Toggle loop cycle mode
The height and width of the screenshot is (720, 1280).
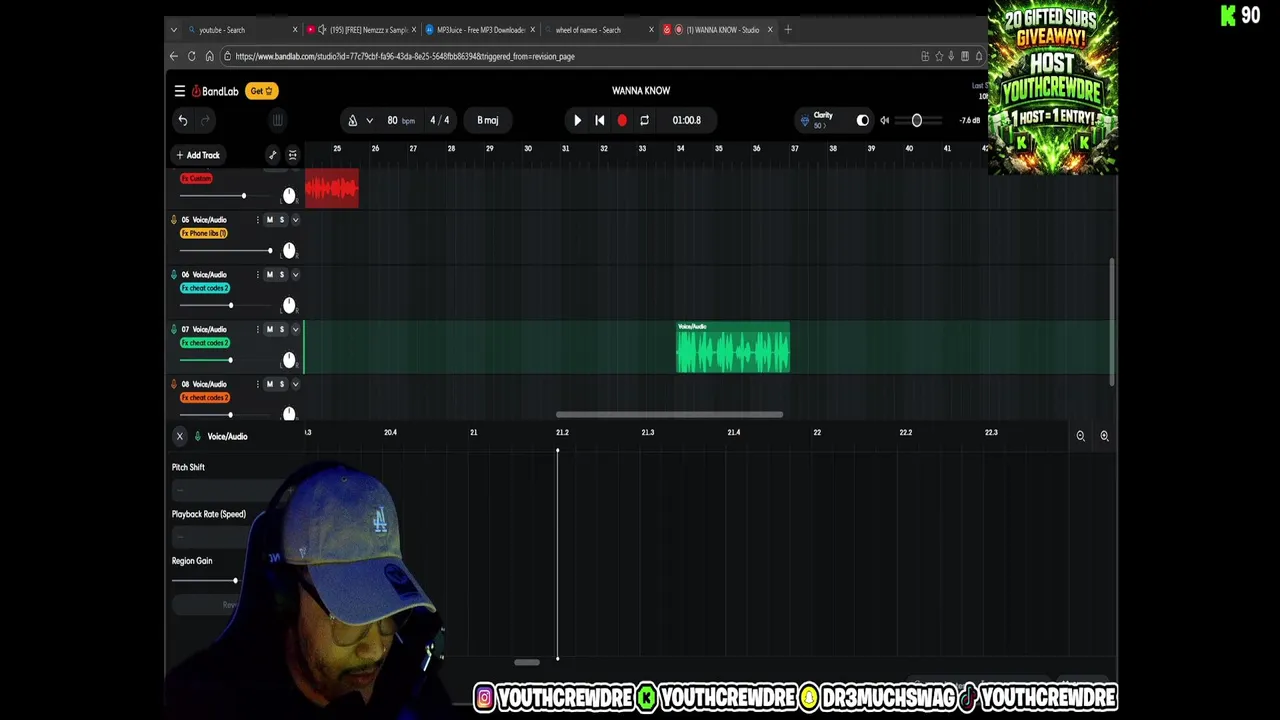644,120
